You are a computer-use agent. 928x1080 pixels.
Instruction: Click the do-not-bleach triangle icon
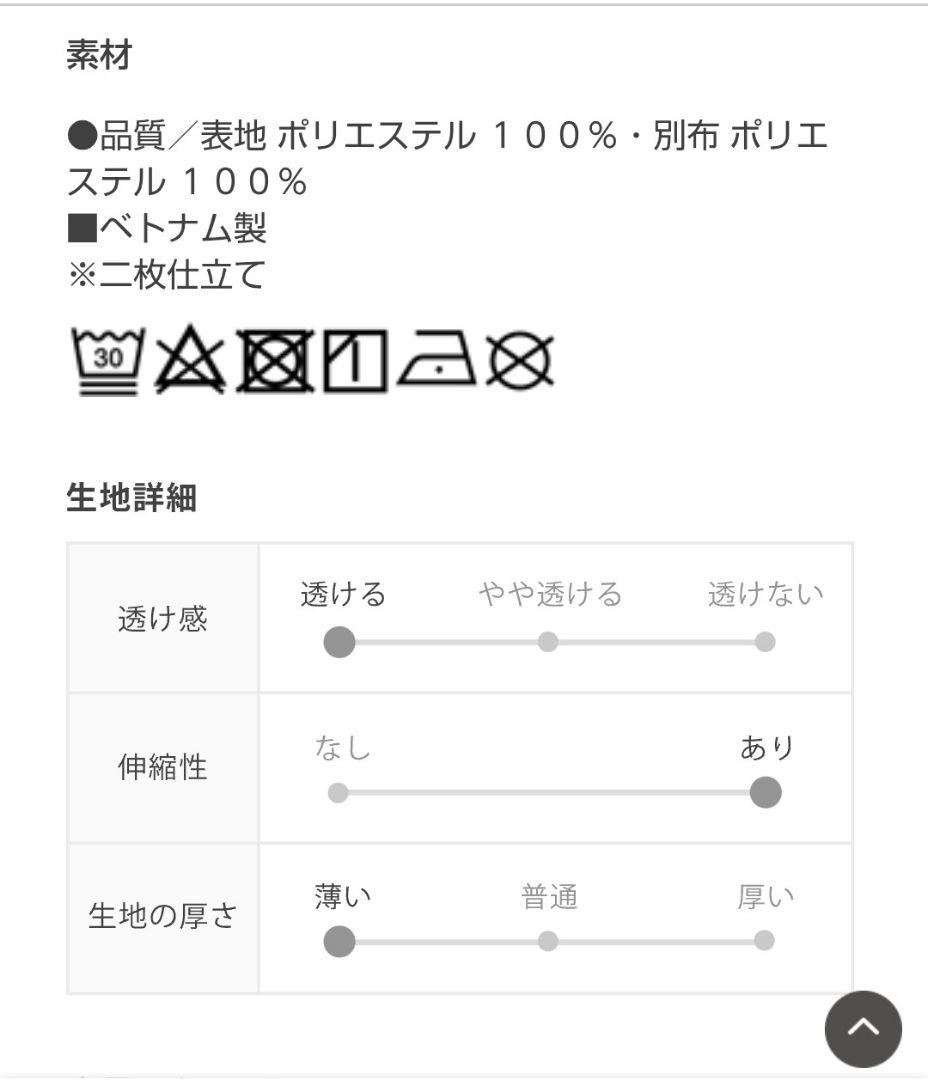pyautogui.click(x=190, y=362)
